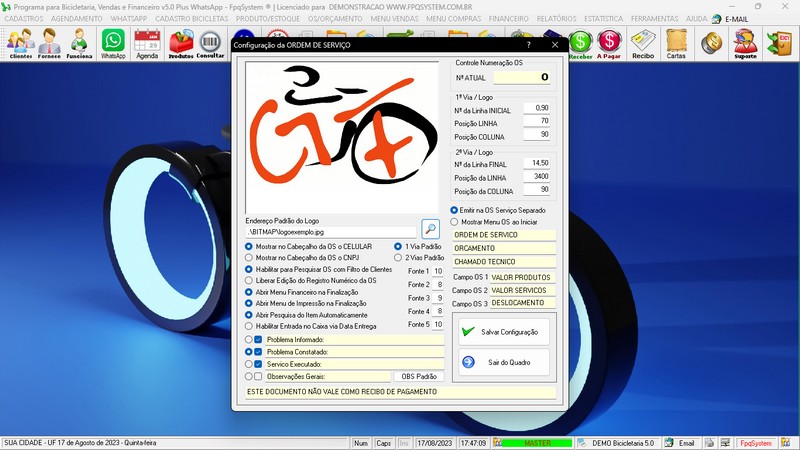Open the AGENDAMENTO menu
Viewport: 800px width, 450px height.
click(x=77, y=19)
